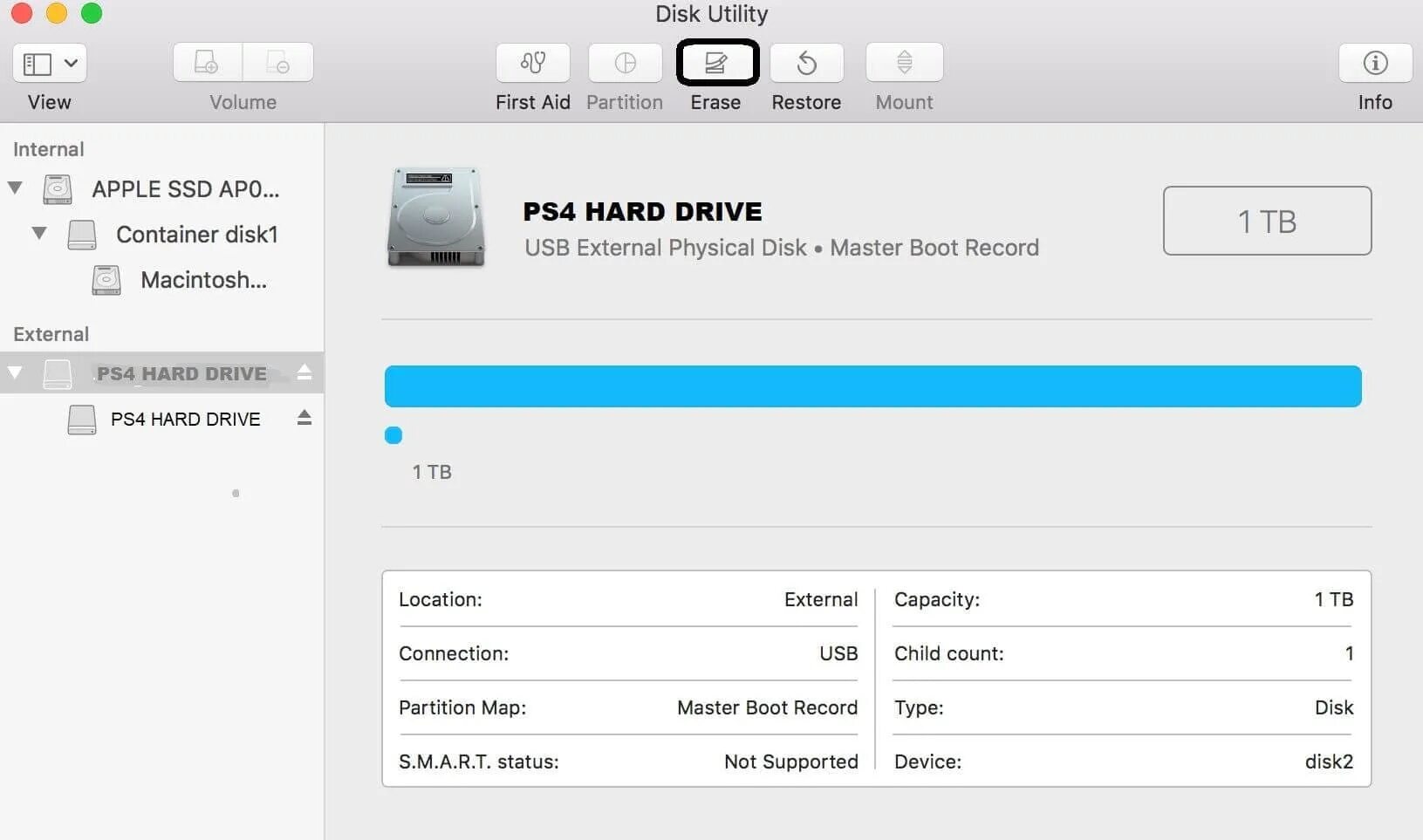Open the View sidebar dropdown

click(49, 63)
